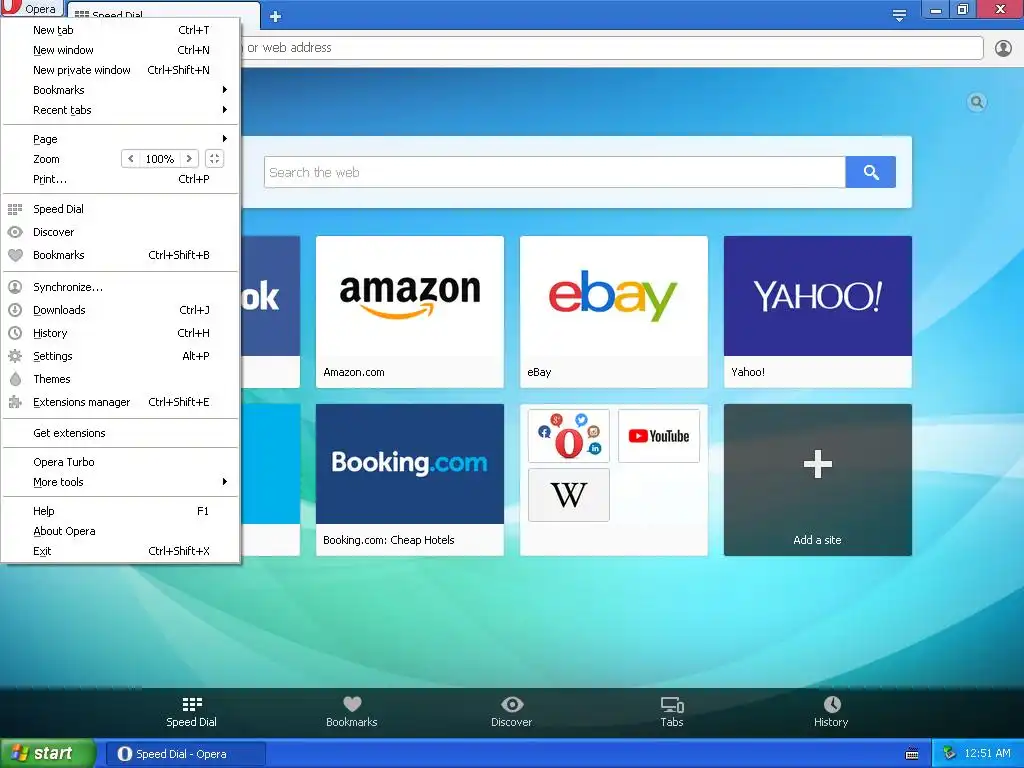
Task: Select New tab menu item
Action: [121, 30]
